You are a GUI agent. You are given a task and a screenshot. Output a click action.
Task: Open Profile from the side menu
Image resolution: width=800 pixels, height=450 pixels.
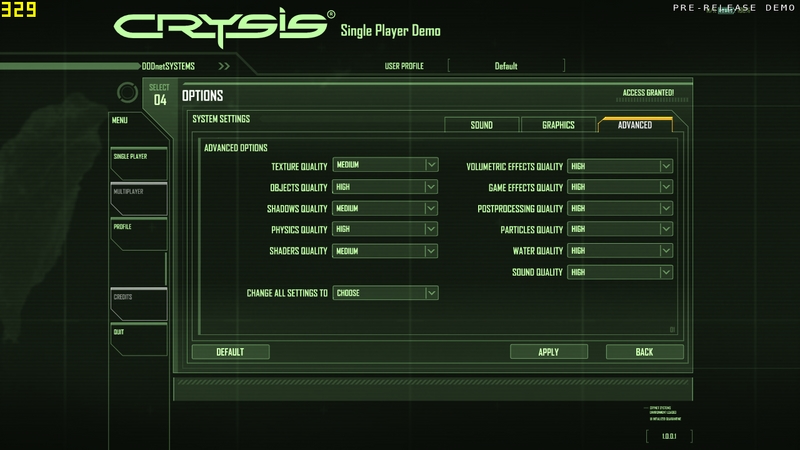coord(139,234)
